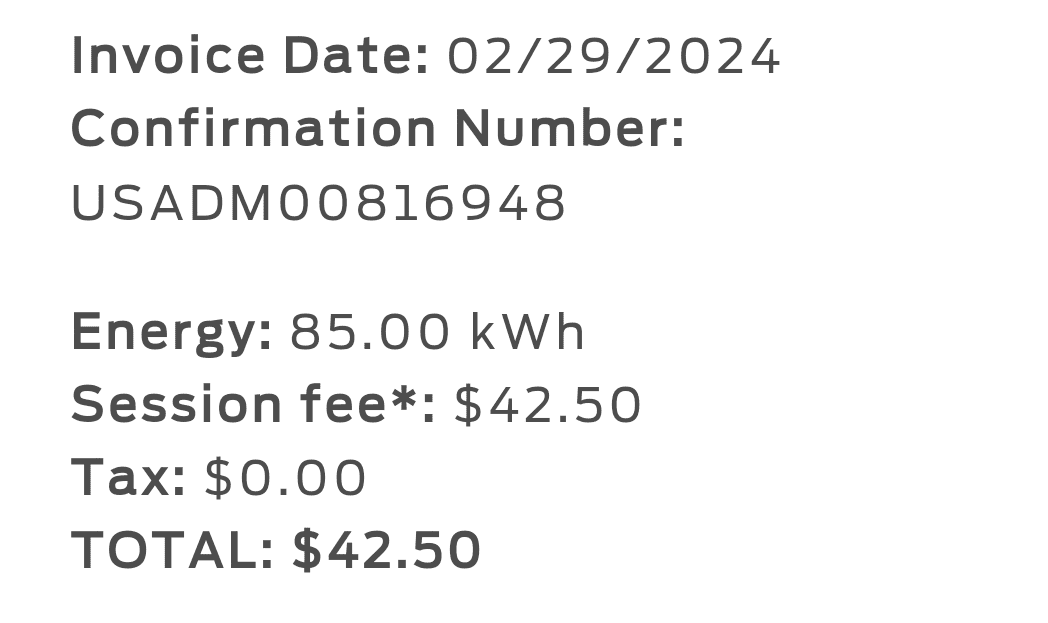Select the Session fee amount $42.50

pos(548,405)
